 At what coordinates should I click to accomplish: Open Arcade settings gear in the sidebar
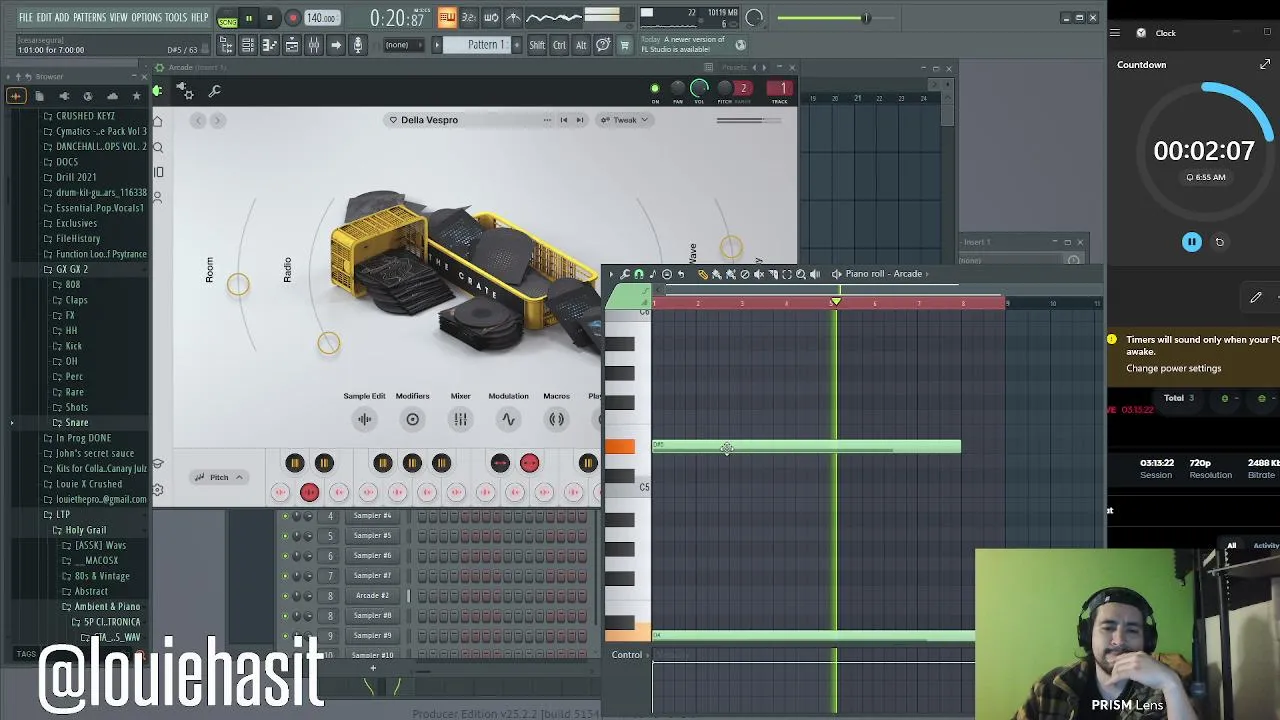158,489
